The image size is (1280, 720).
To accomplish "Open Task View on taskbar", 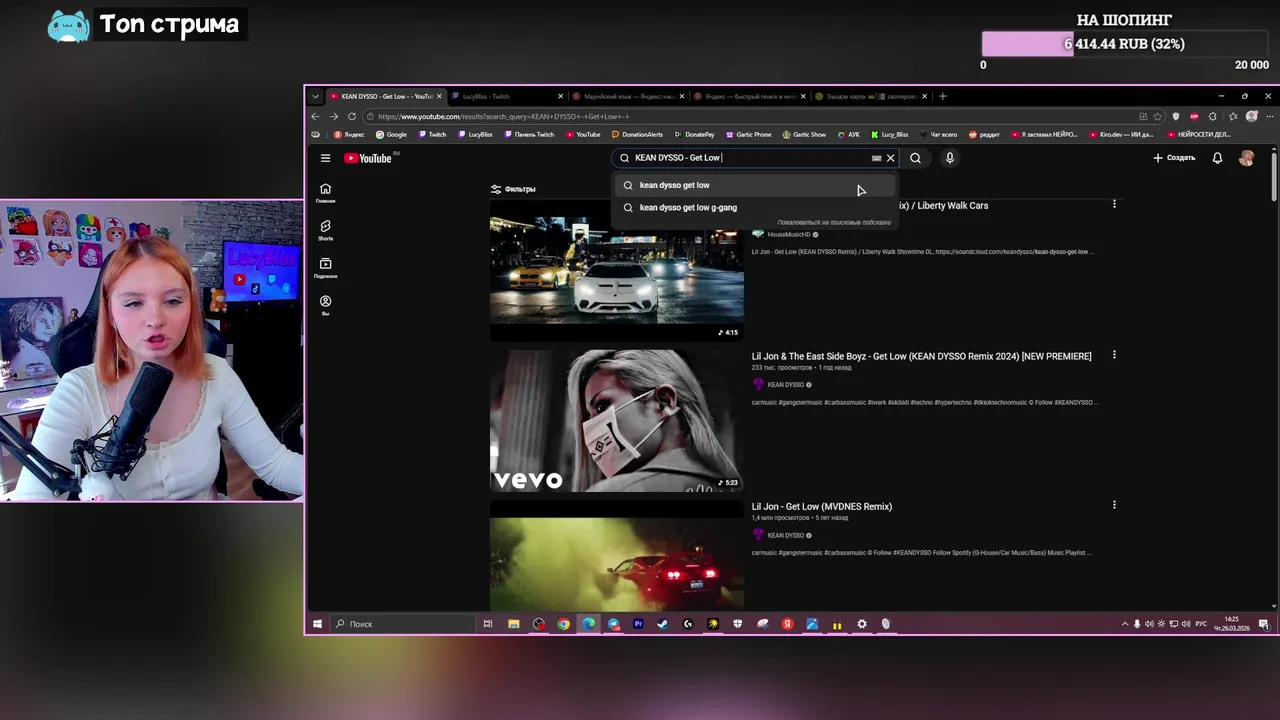I will (x=488, y=624).
